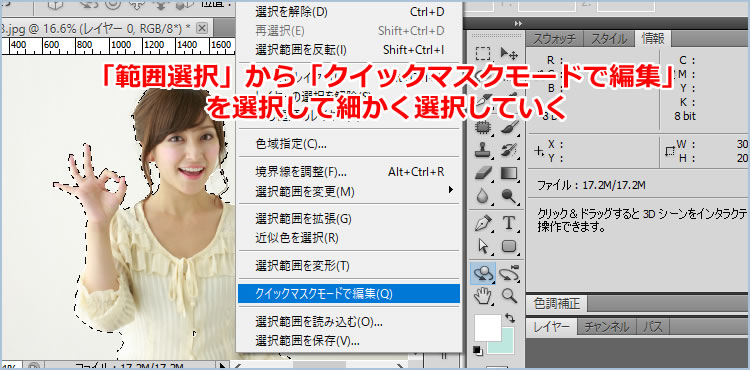Viewport: 750px width, 370px height.
Task: Swap foreground and background colors
Action: (510, 318)
